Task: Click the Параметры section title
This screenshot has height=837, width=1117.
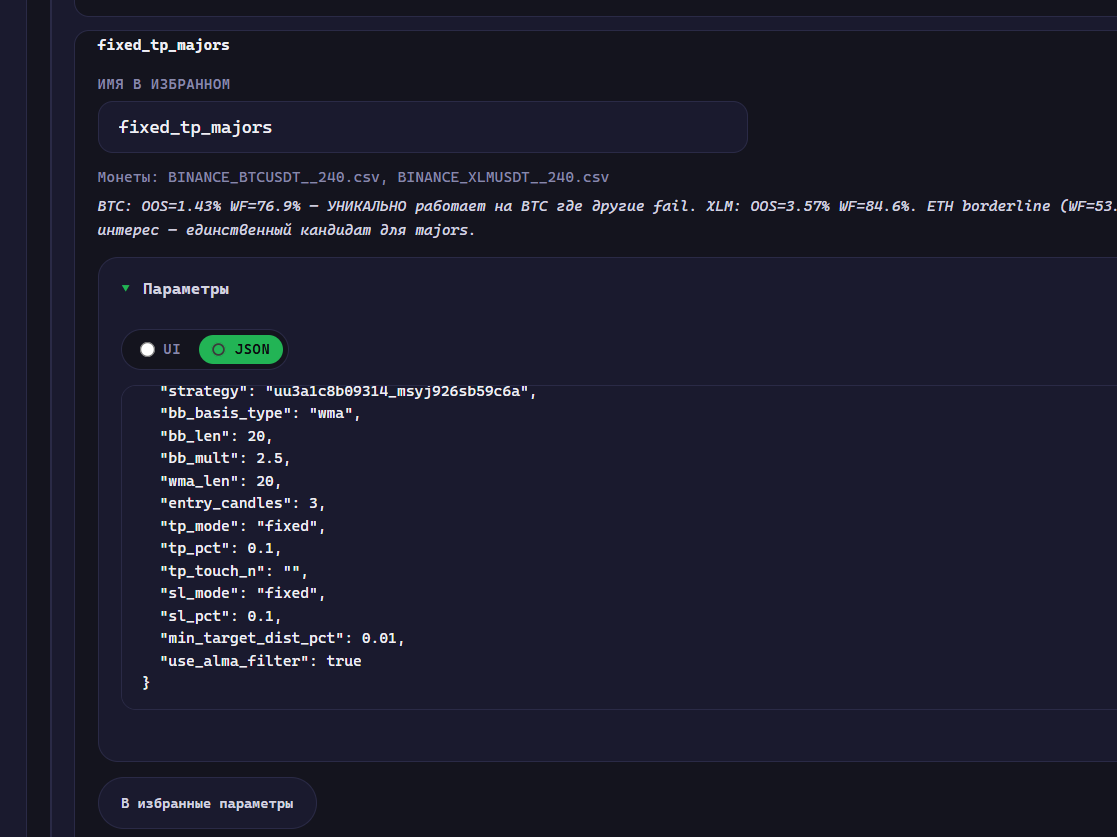Action: [x=186, y=288]
